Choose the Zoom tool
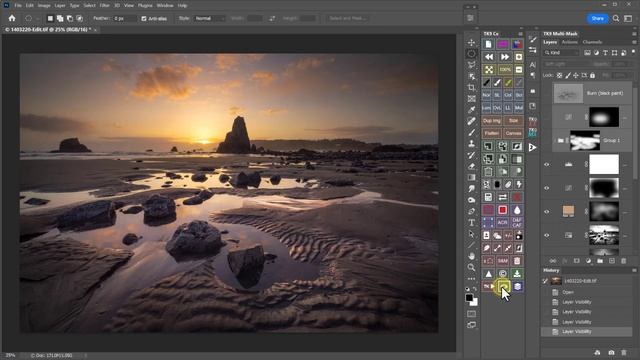Screen dimensions: 640x360 [471, 267]
